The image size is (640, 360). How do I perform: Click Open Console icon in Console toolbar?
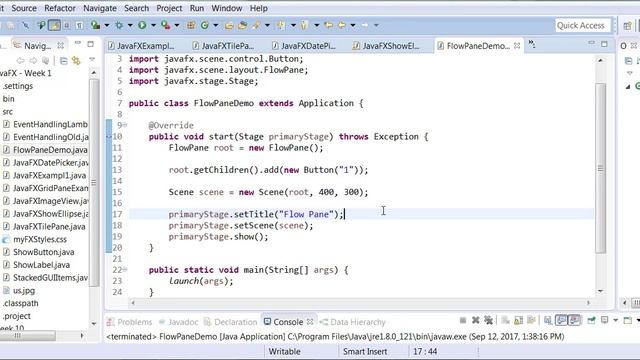[x=628, y=320]
